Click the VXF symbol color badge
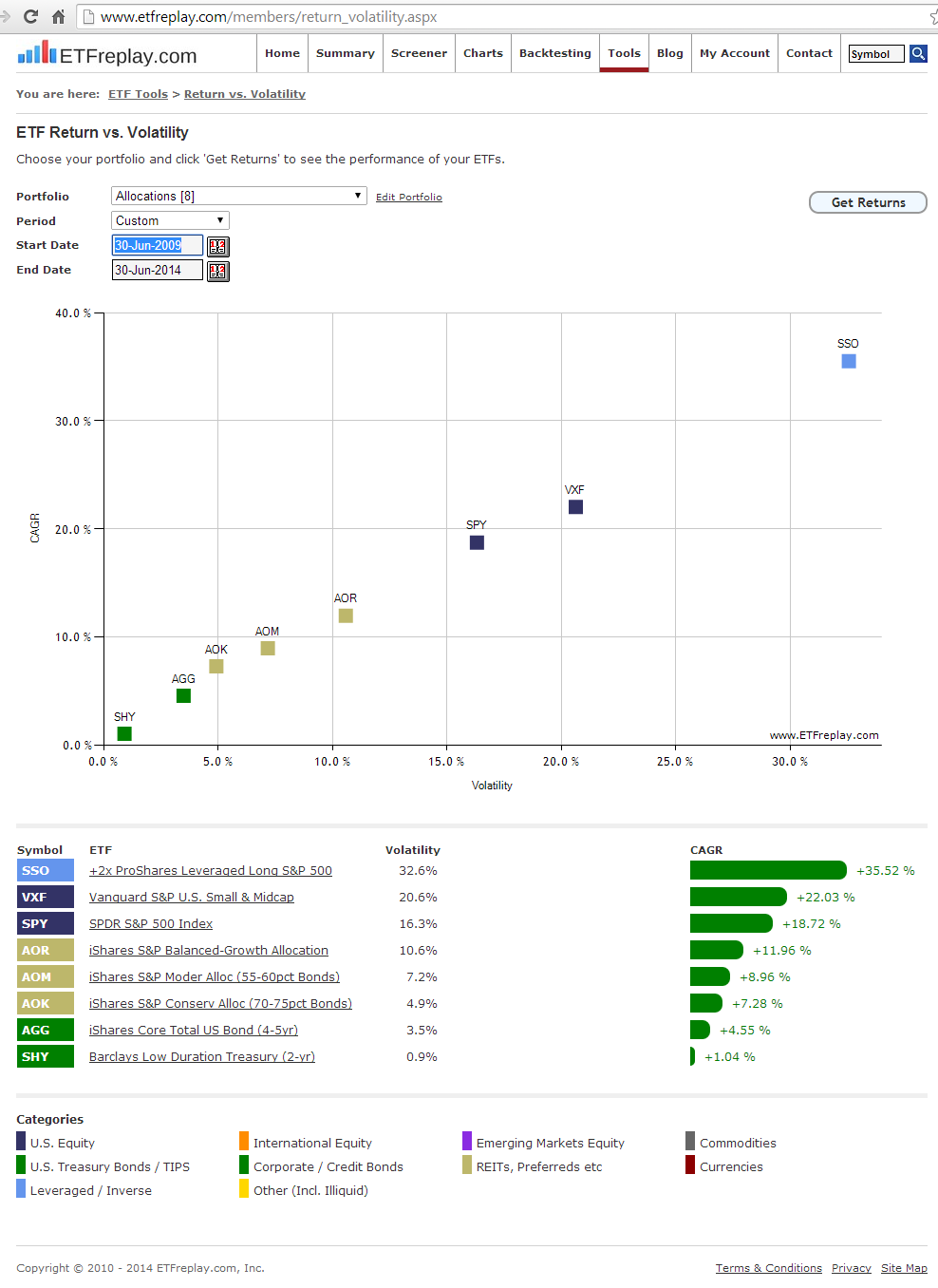938x1288 pixels. 46,897
